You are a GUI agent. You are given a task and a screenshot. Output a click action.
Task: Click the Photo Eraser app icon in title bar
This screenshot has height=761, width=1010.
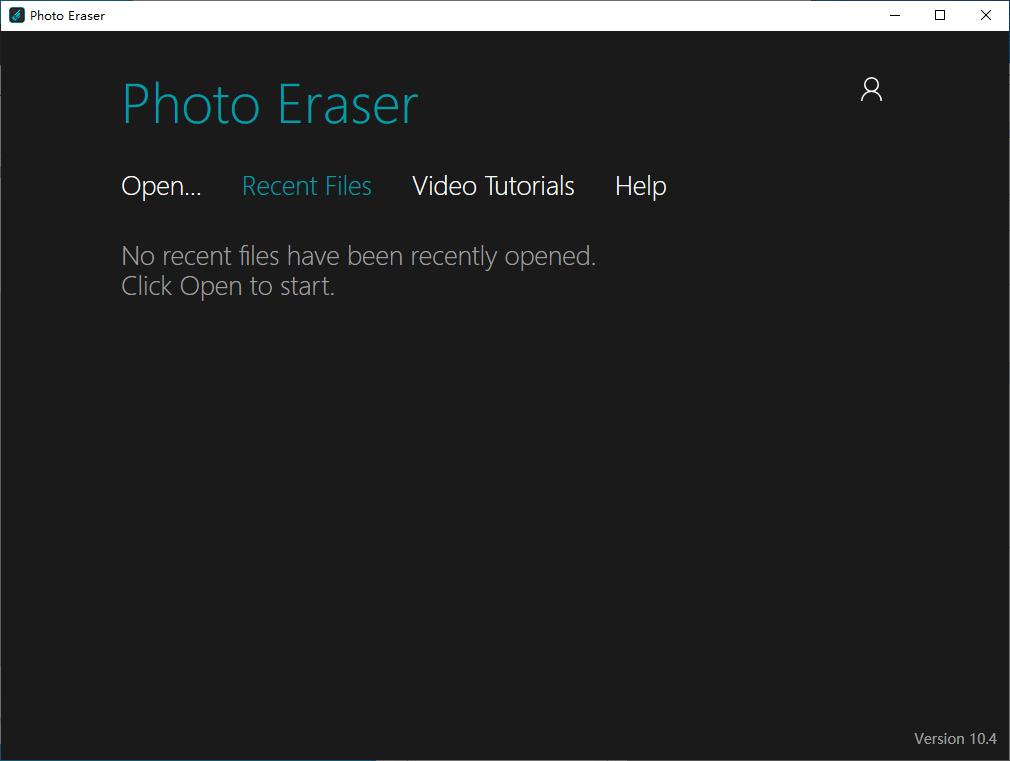17,15
